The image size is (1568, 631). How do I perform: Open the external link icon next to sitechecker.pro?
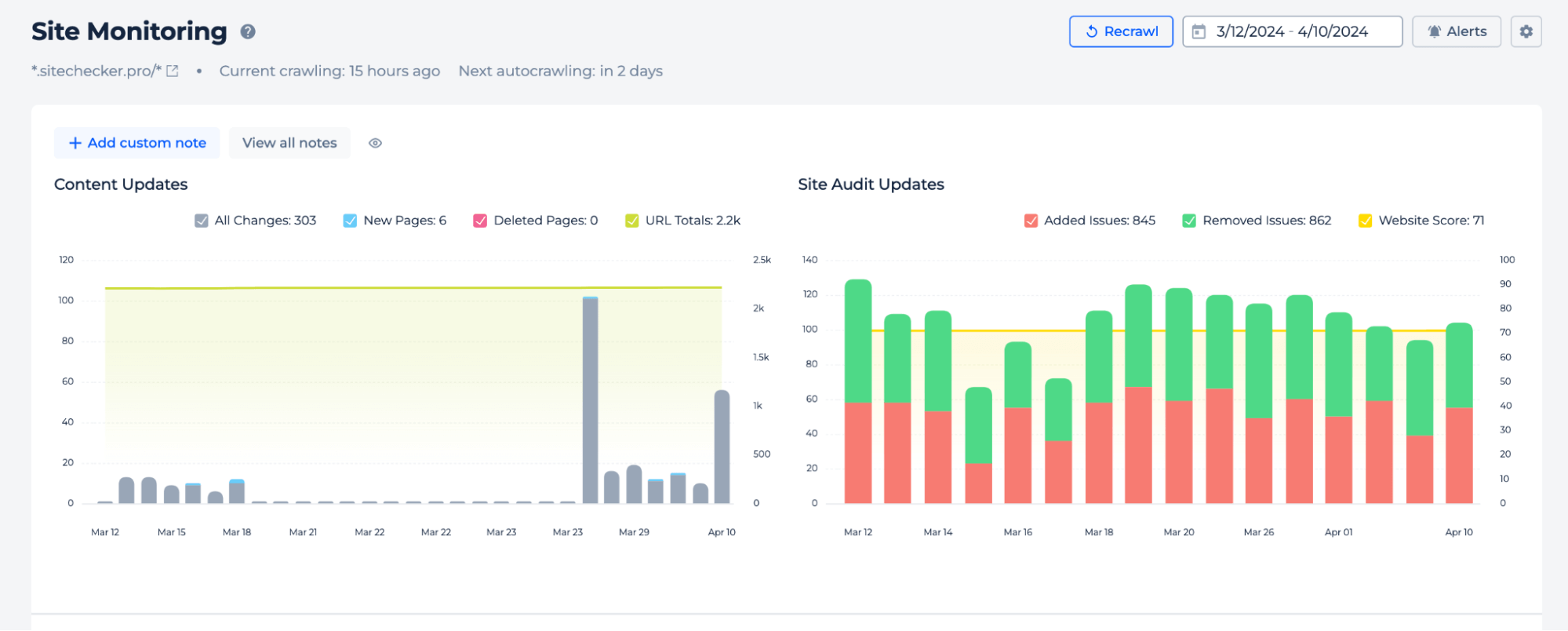coord(173,71)
